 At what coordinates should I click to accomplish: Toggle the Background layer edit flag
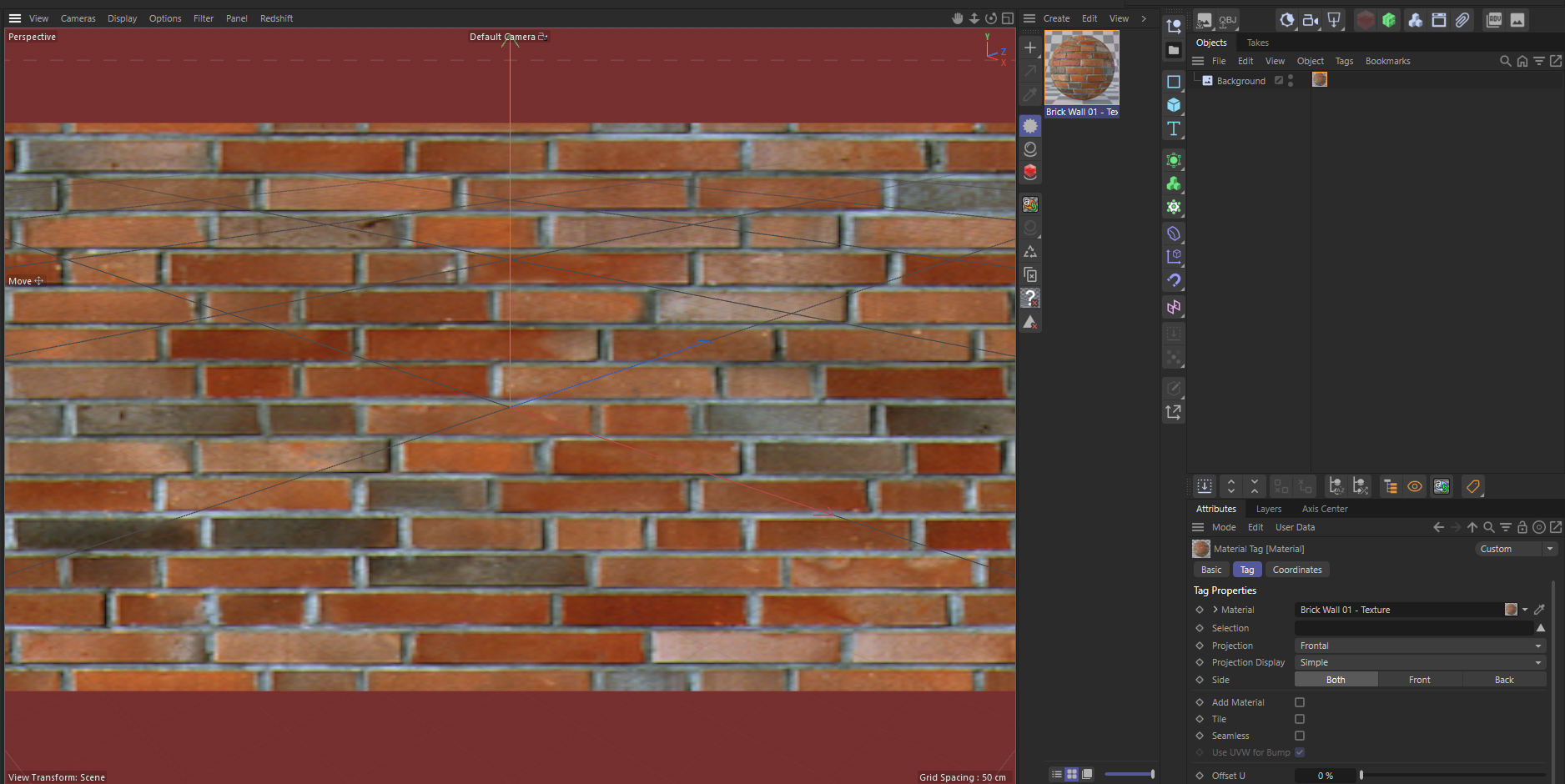[1279, 80]
